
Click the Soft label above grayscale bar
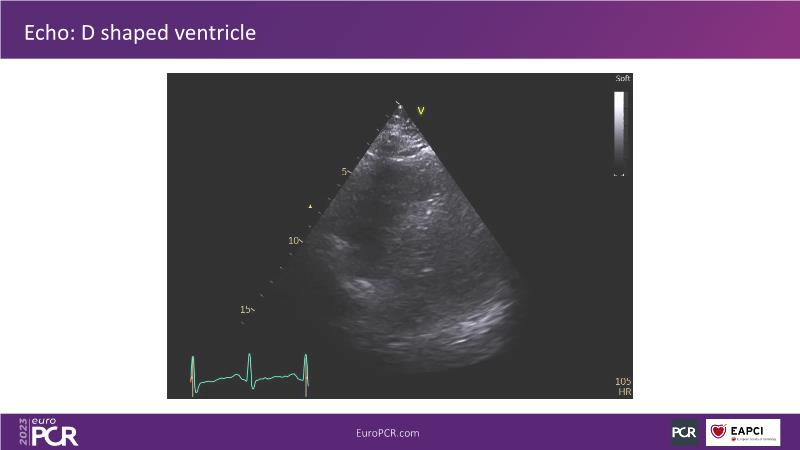tap(623, 79)
